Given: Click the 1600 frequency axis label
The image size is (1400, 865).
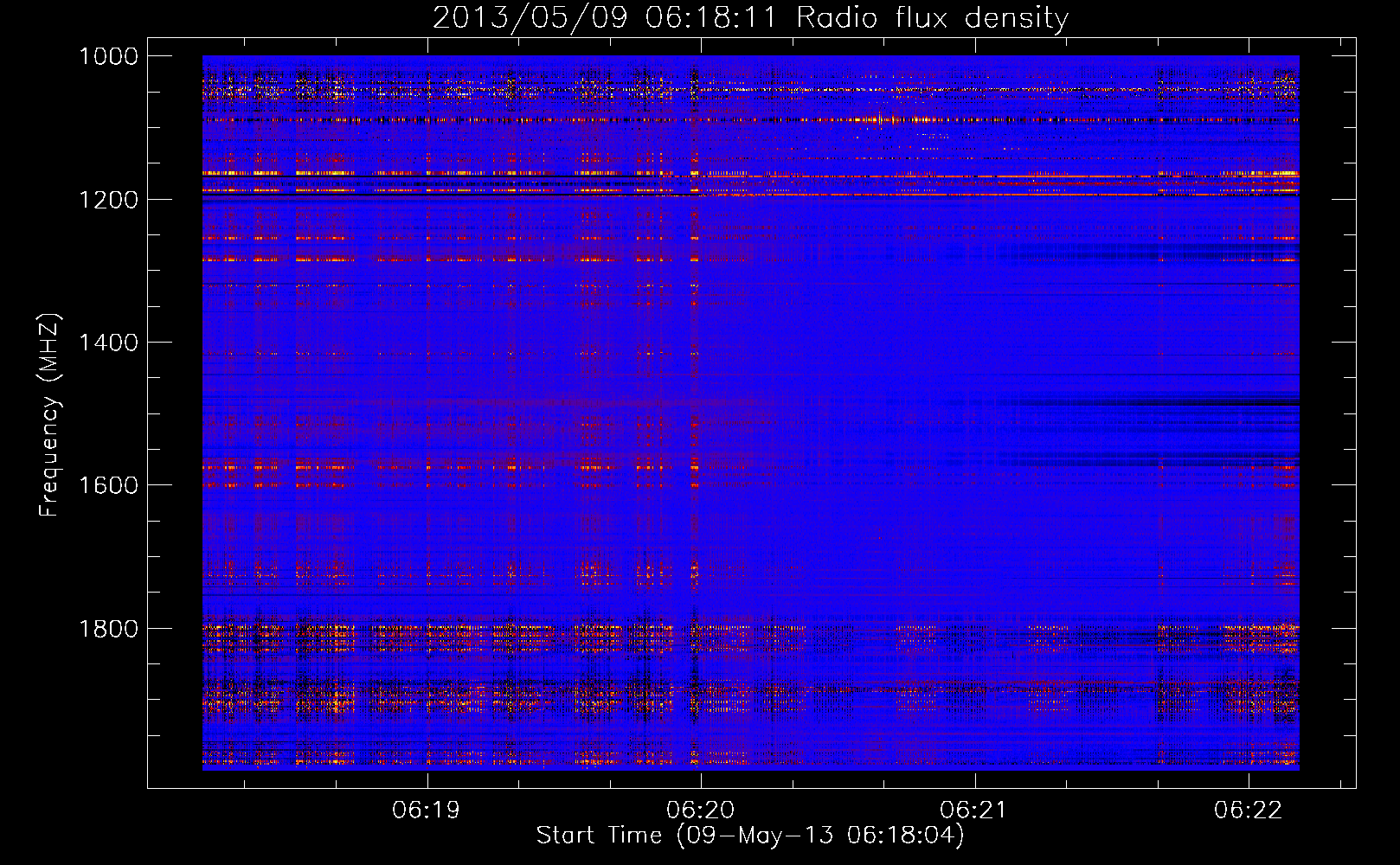Looking at the screenshot, I should (x=108, y=485).
